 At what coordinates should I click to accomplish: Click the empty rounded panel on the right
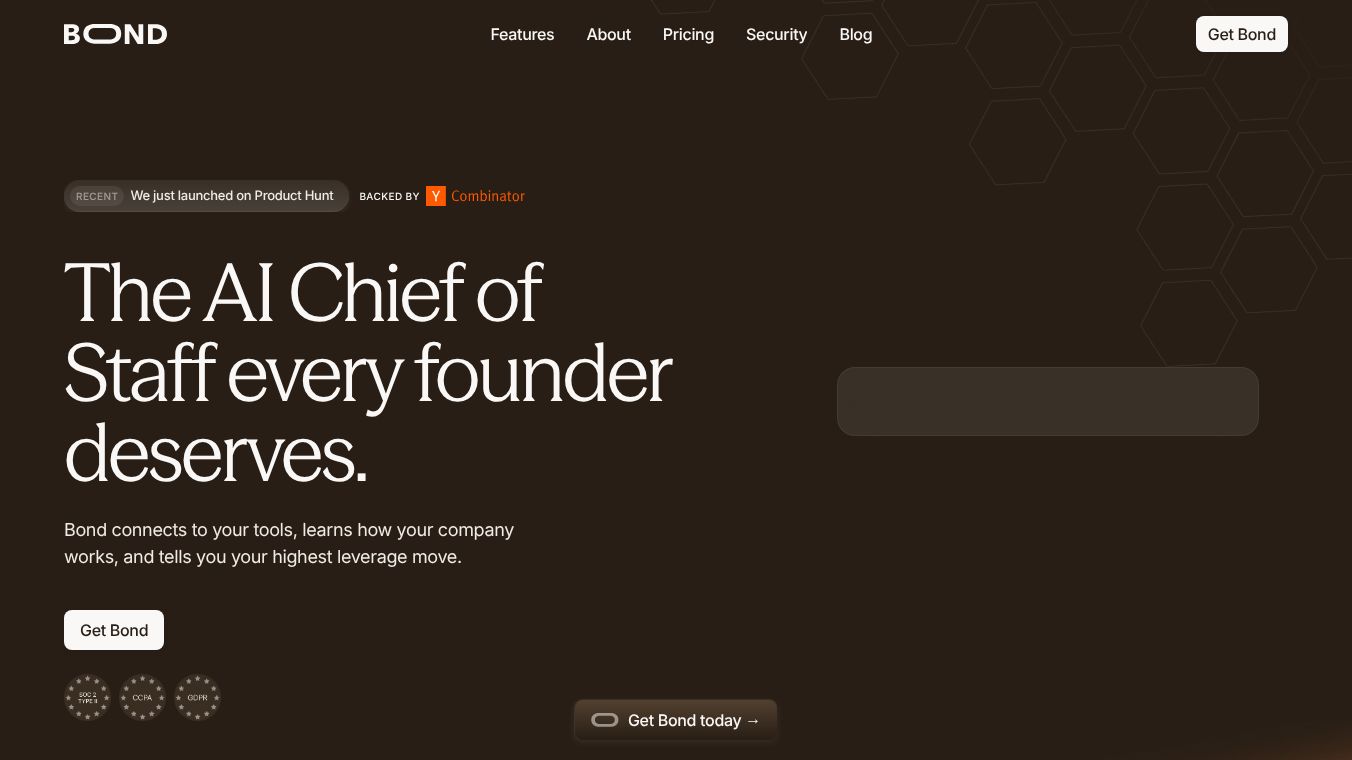pyautogui.click(x=1048, y=401)
